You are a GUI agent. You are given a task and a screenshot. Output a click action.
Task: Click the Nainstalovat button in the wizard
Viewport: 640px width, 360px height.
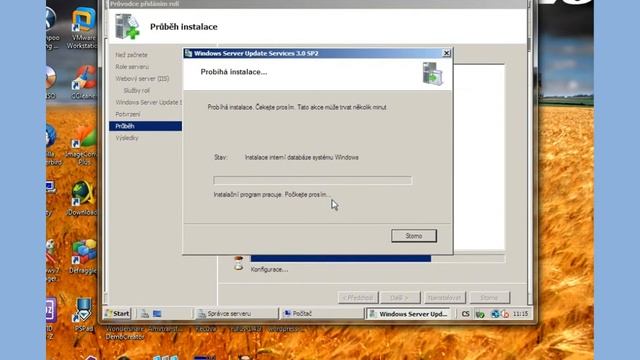[444, 298]
